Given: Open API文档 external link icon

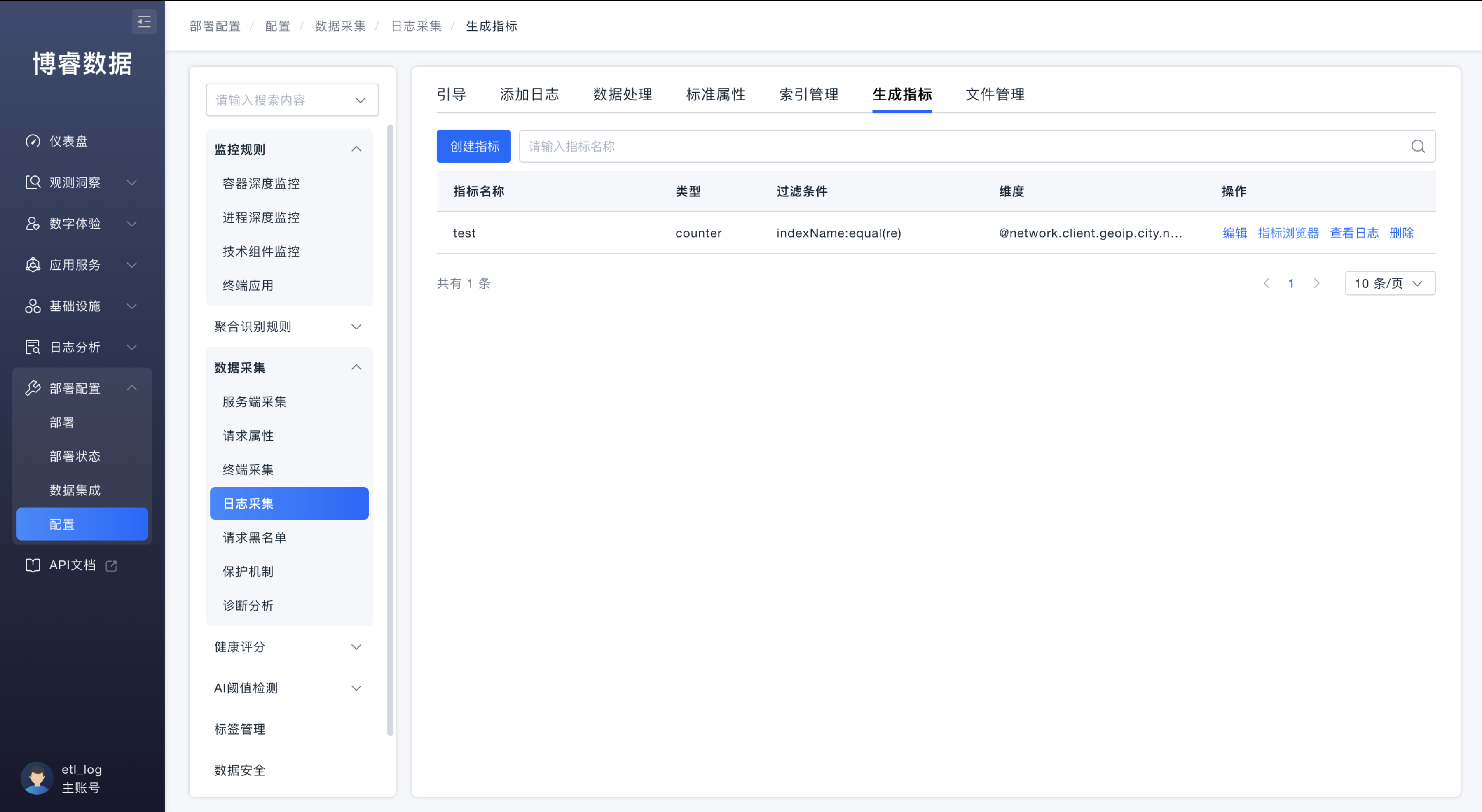Looking at the screenshot, I should [112, 566].
